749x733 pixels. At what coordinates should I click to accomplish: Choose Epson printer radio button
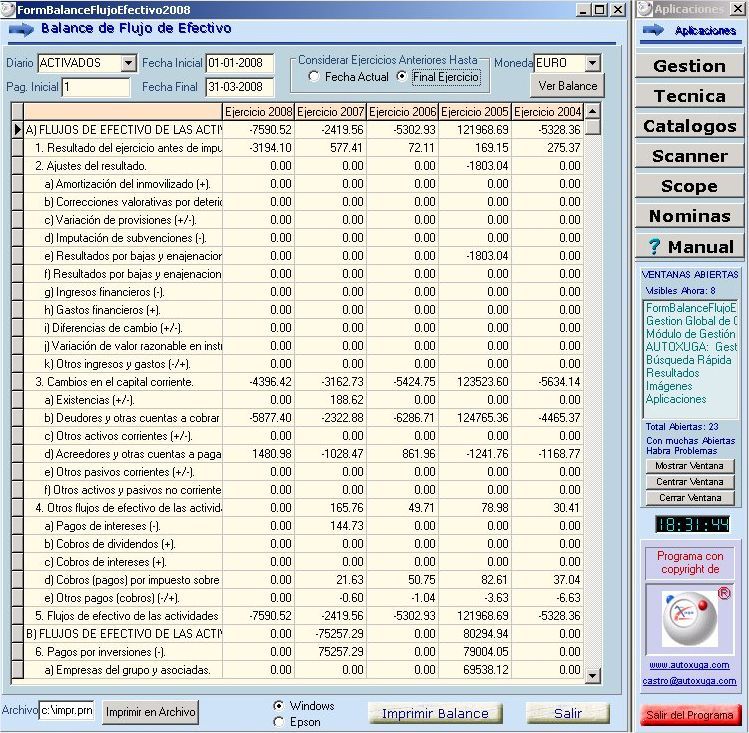tap(278, 722)
